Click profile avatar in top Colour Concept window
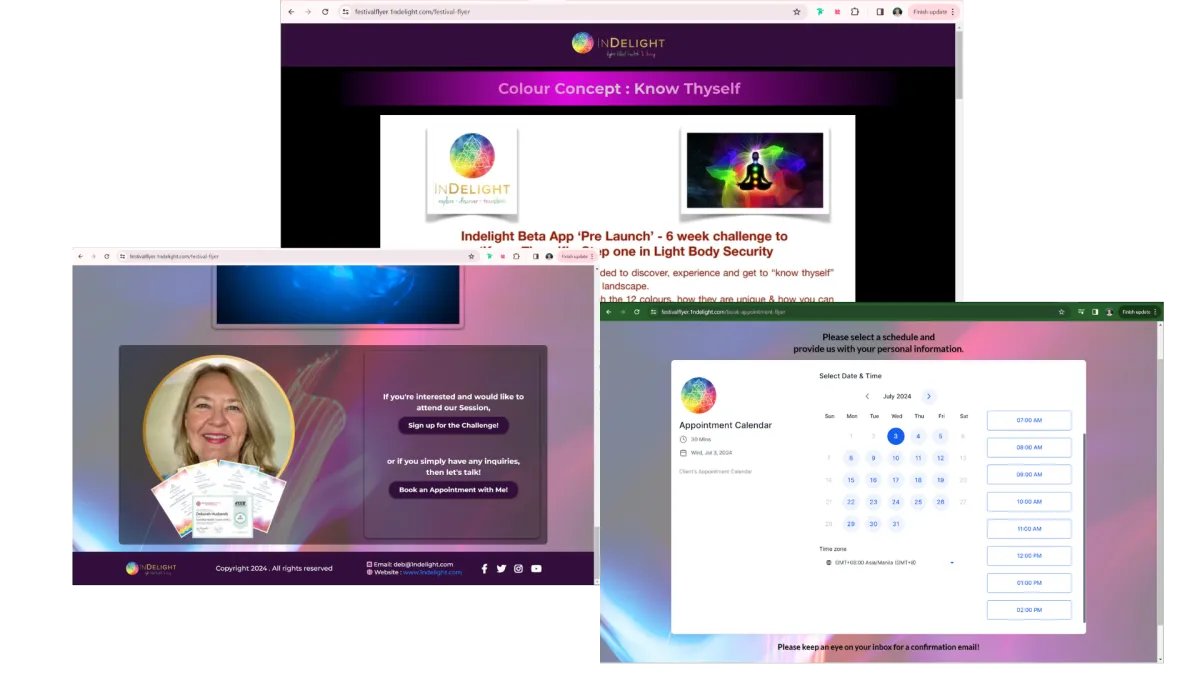The height and width of the screenshot is (675, 1200). [897, 12]
